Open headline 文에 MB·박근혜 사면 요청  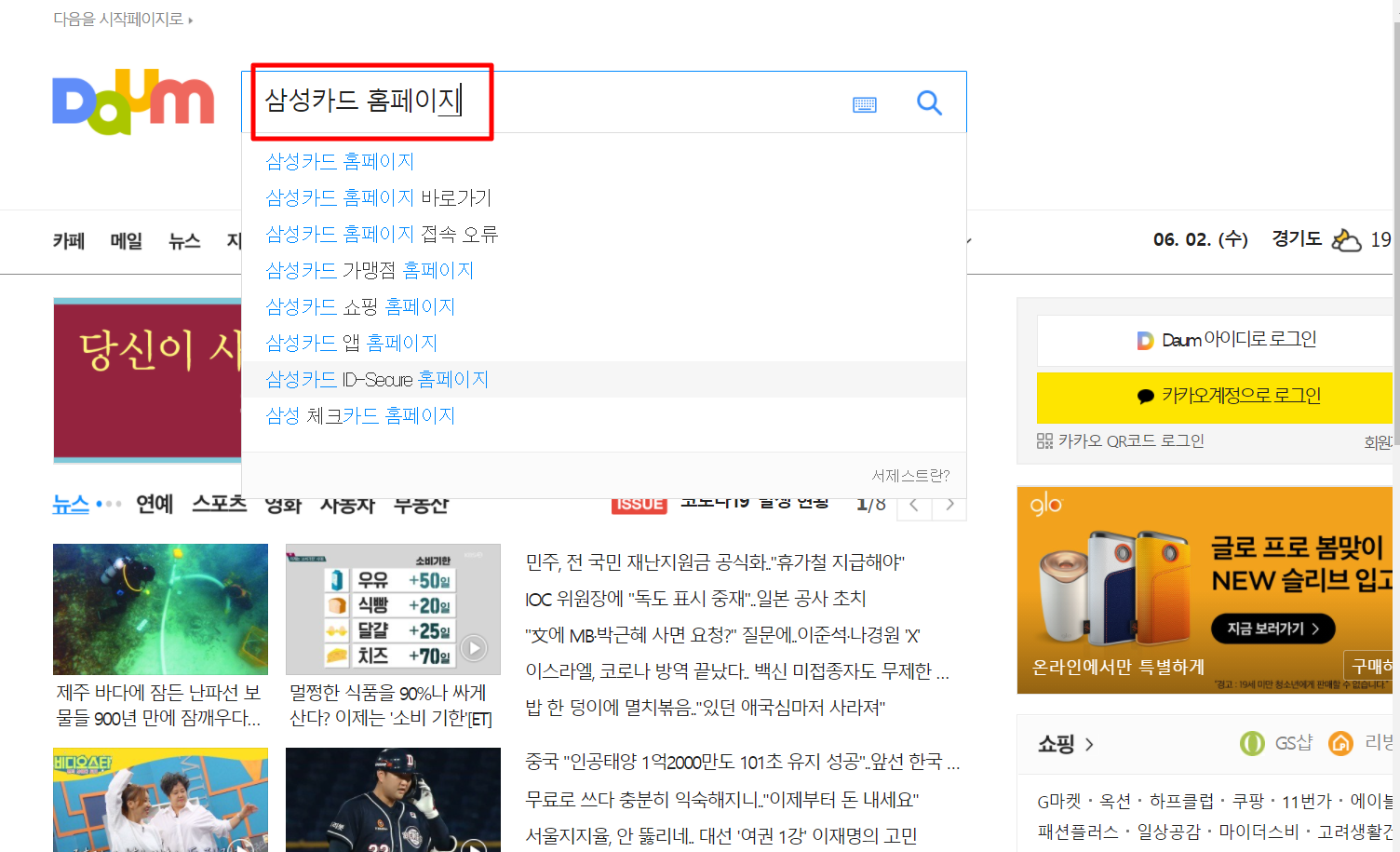(x=722, y=635)
